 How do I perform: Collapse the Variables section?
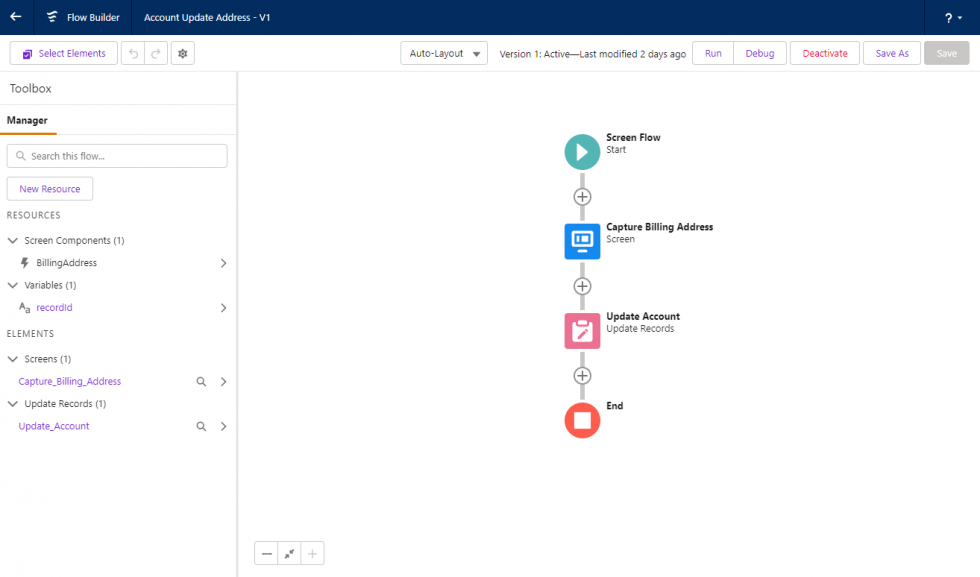click(12, 285)
